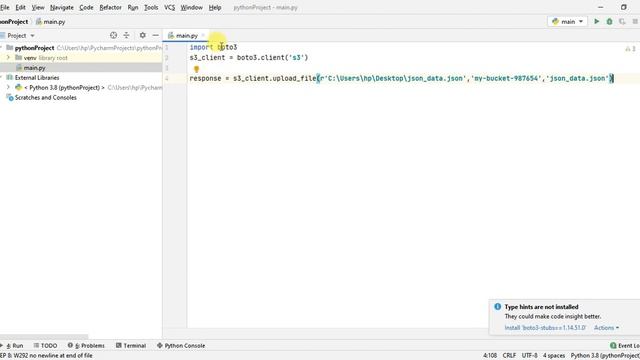
Task: Click cursor position 4:108 in status bar
Action: (490, 356)
